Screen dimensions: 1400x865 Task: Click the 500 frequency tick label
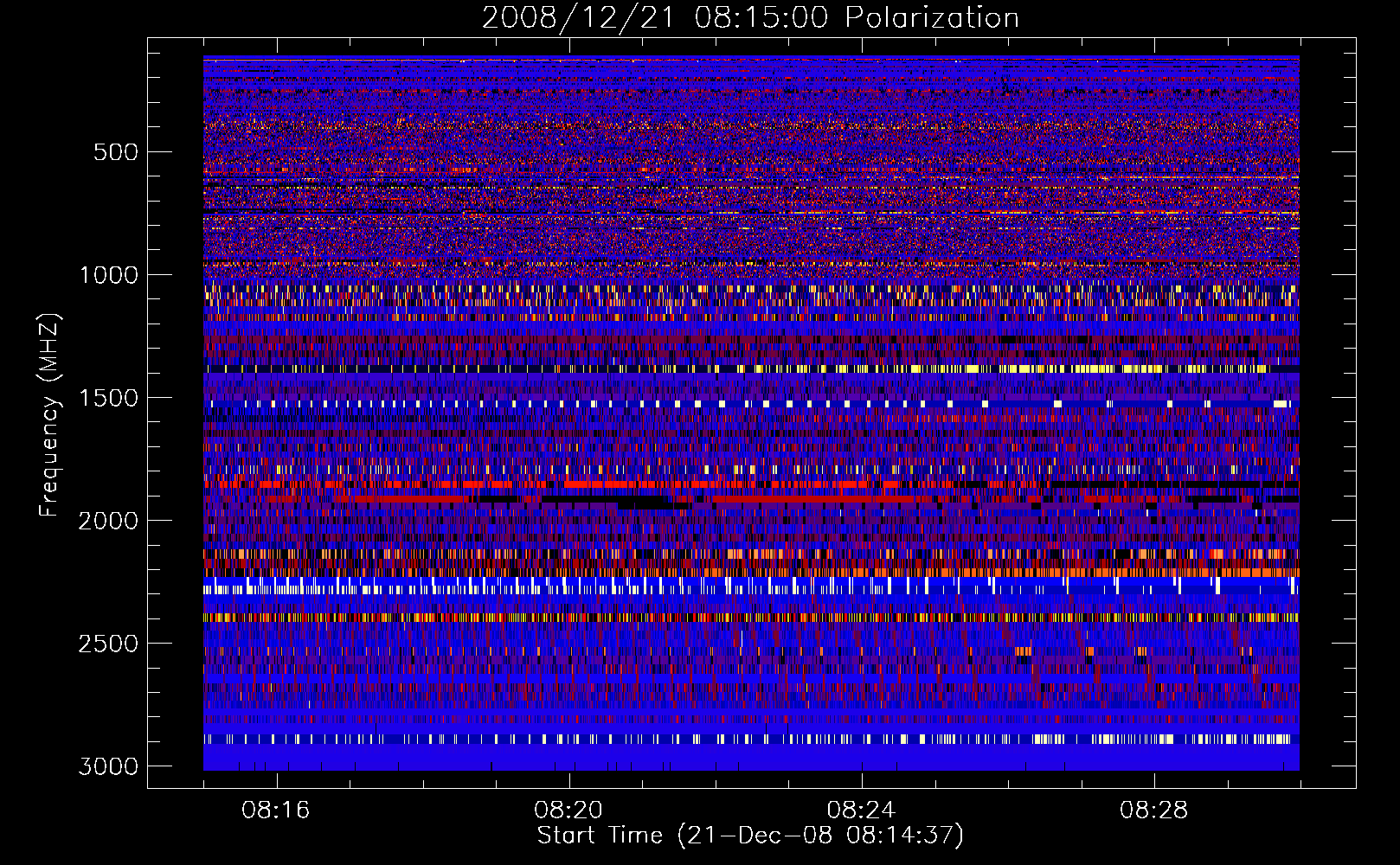tap(115, 152)
